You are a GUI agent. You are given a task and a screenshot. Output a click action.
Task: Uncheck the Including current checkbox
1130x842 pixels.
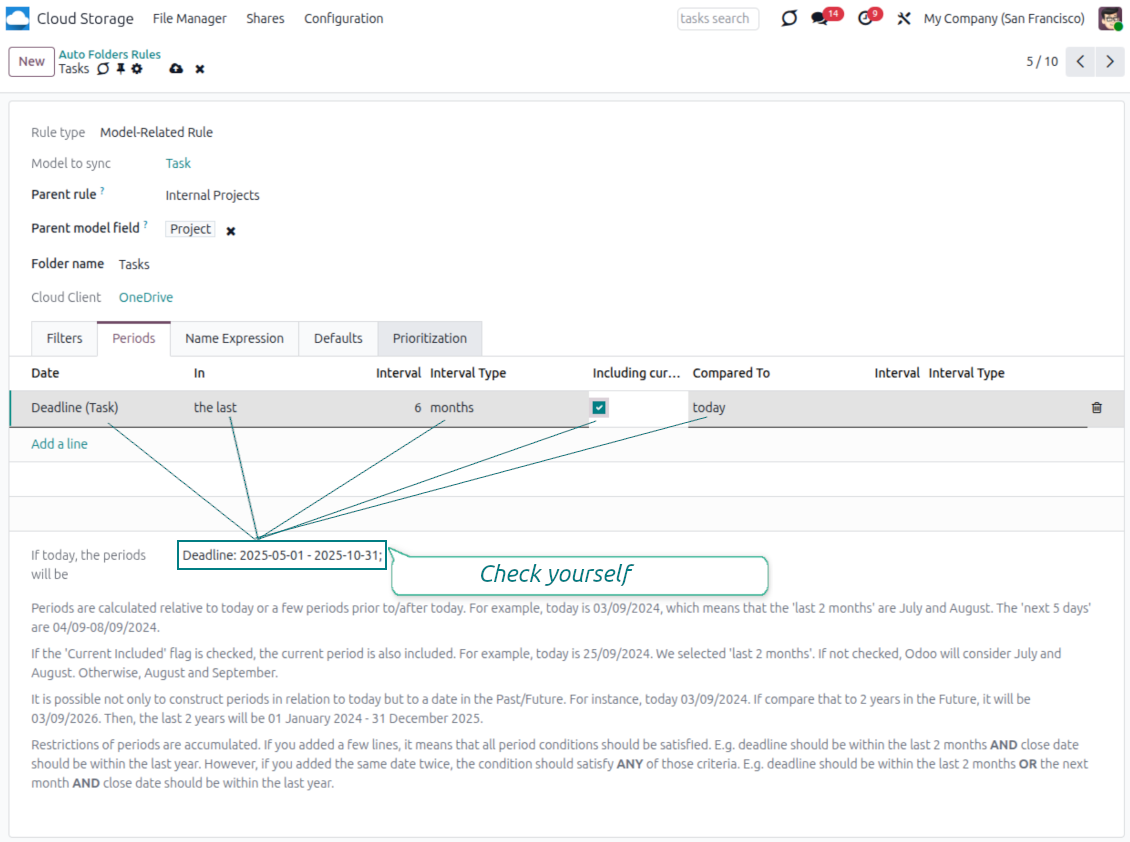(x=599, y=408)
